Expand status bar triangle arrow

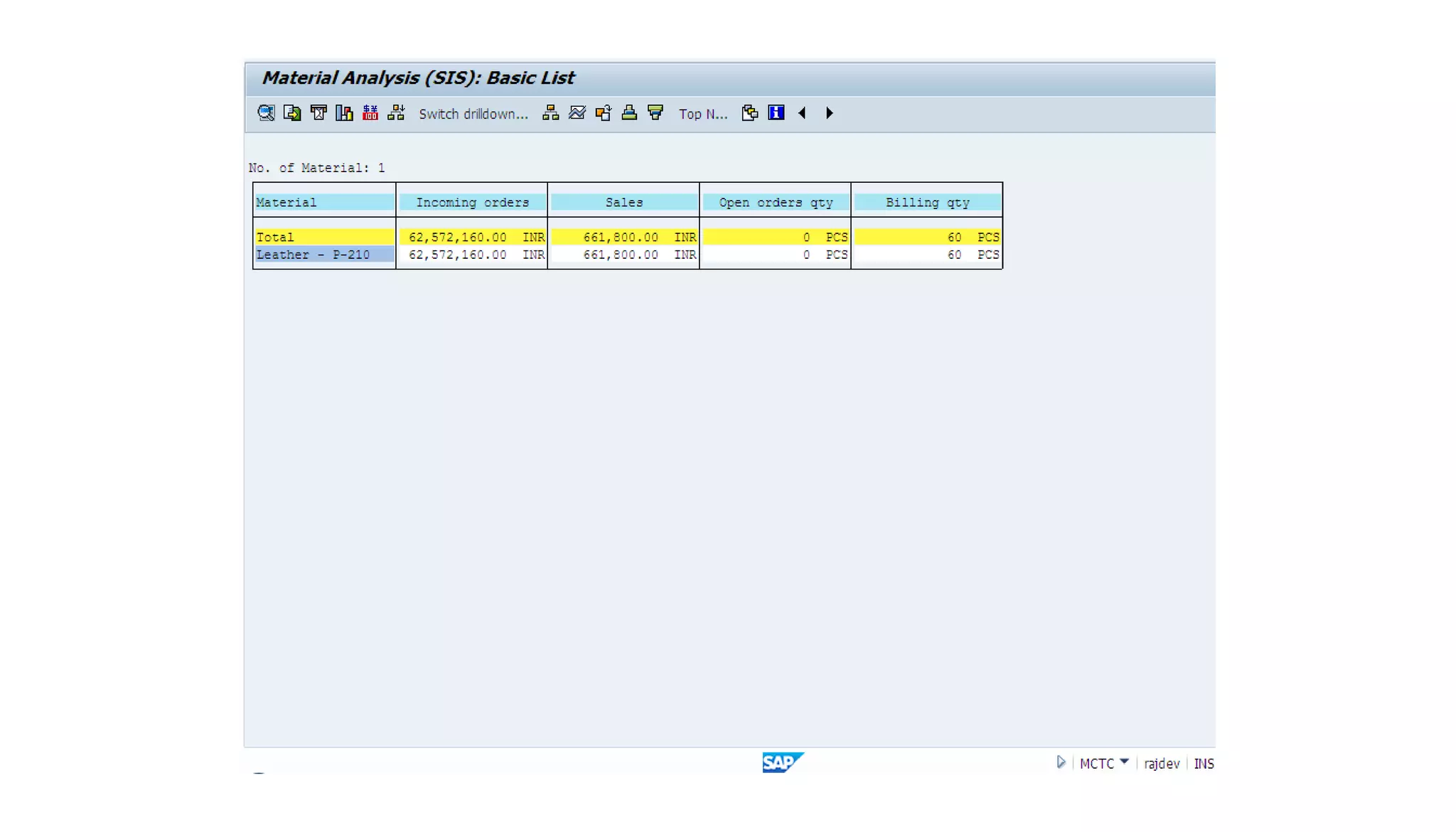point(1061,762)
